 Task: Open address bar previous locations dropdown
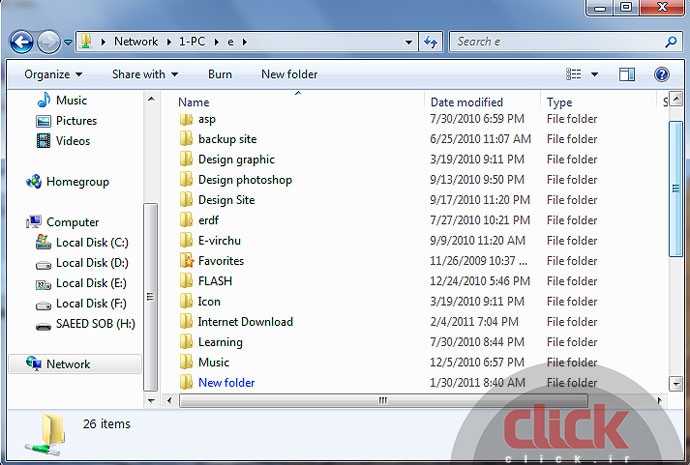[408, 42]
